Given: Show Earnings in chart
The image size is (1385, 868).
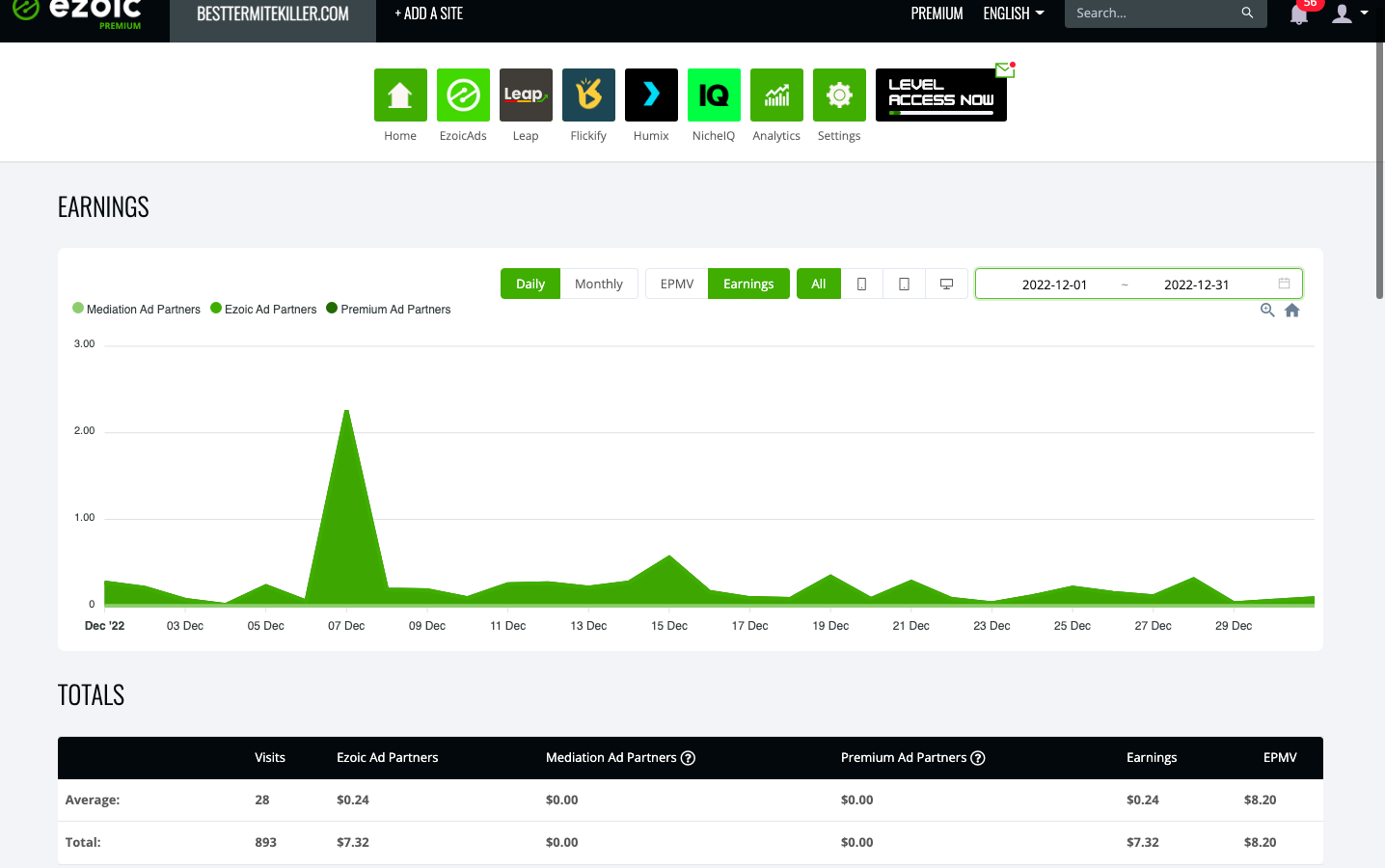Looking at the screenshot, I should point(748,284).
